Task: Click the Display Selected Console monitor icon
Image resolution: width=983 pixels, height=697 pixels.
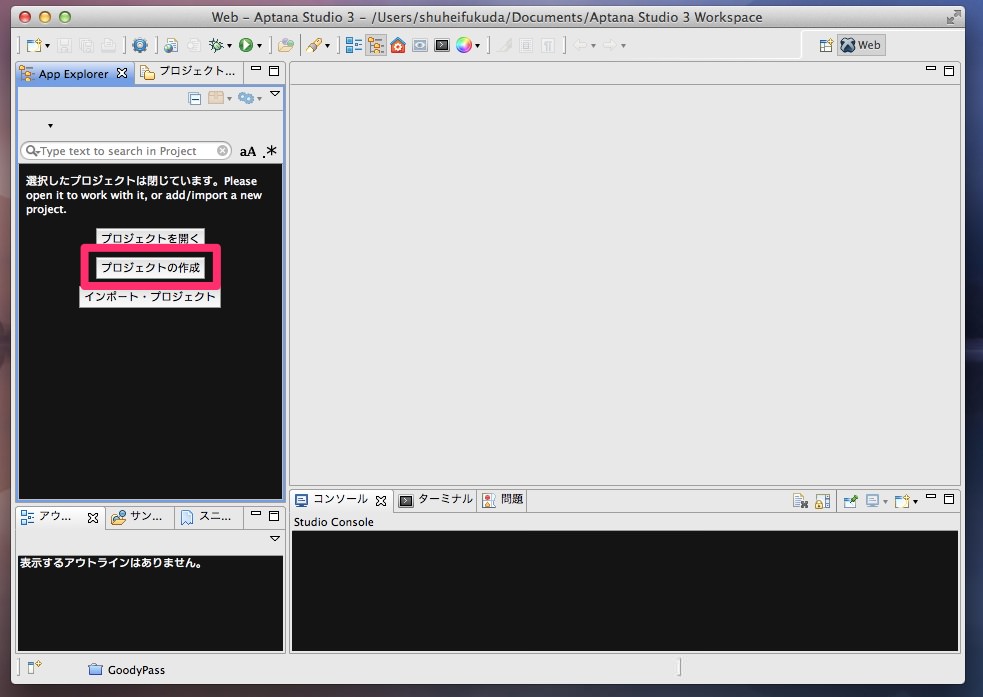Action: pyautogui.click(x=872, y=501)
